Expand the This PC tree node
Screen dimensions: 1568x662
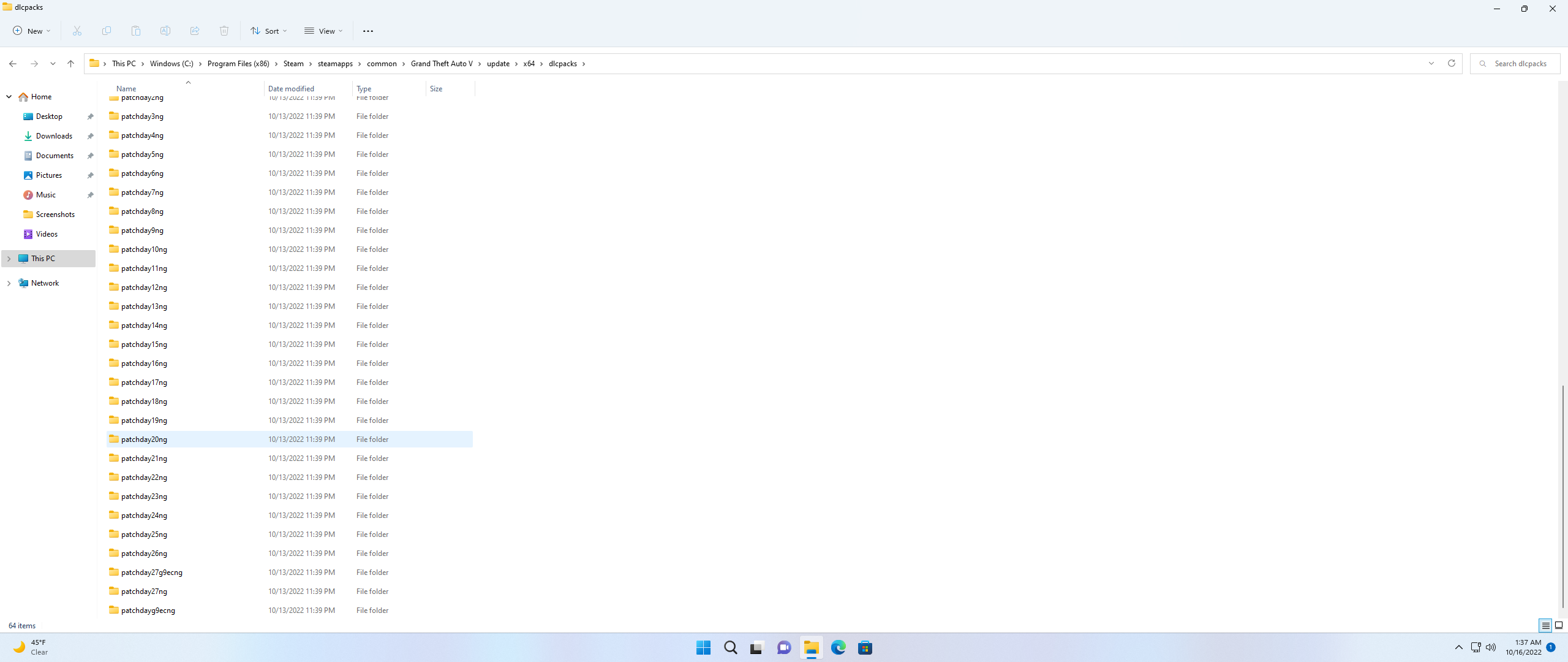(9, 259)
